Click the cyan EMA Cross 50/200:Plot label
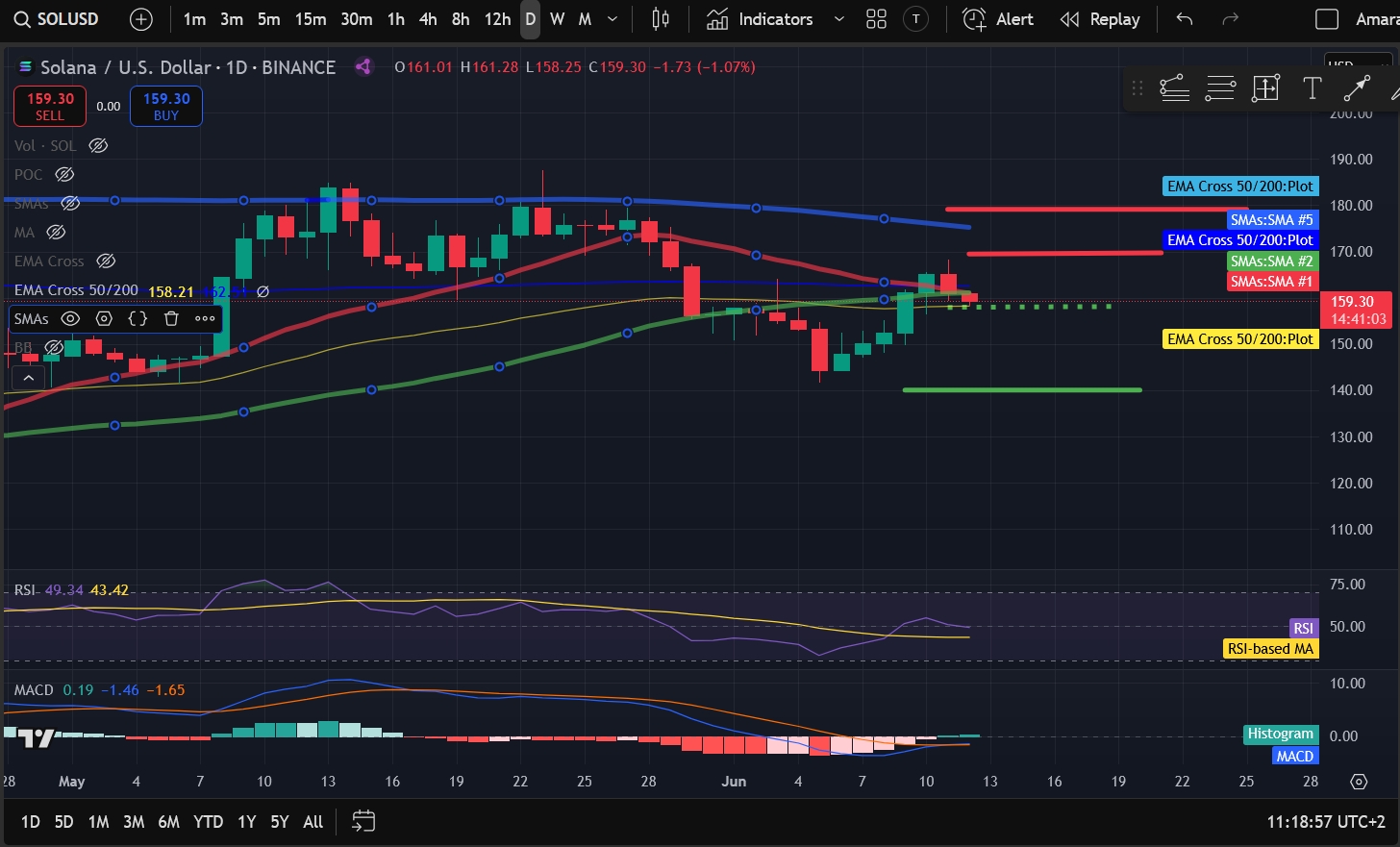 click(x=1239, y=187)
